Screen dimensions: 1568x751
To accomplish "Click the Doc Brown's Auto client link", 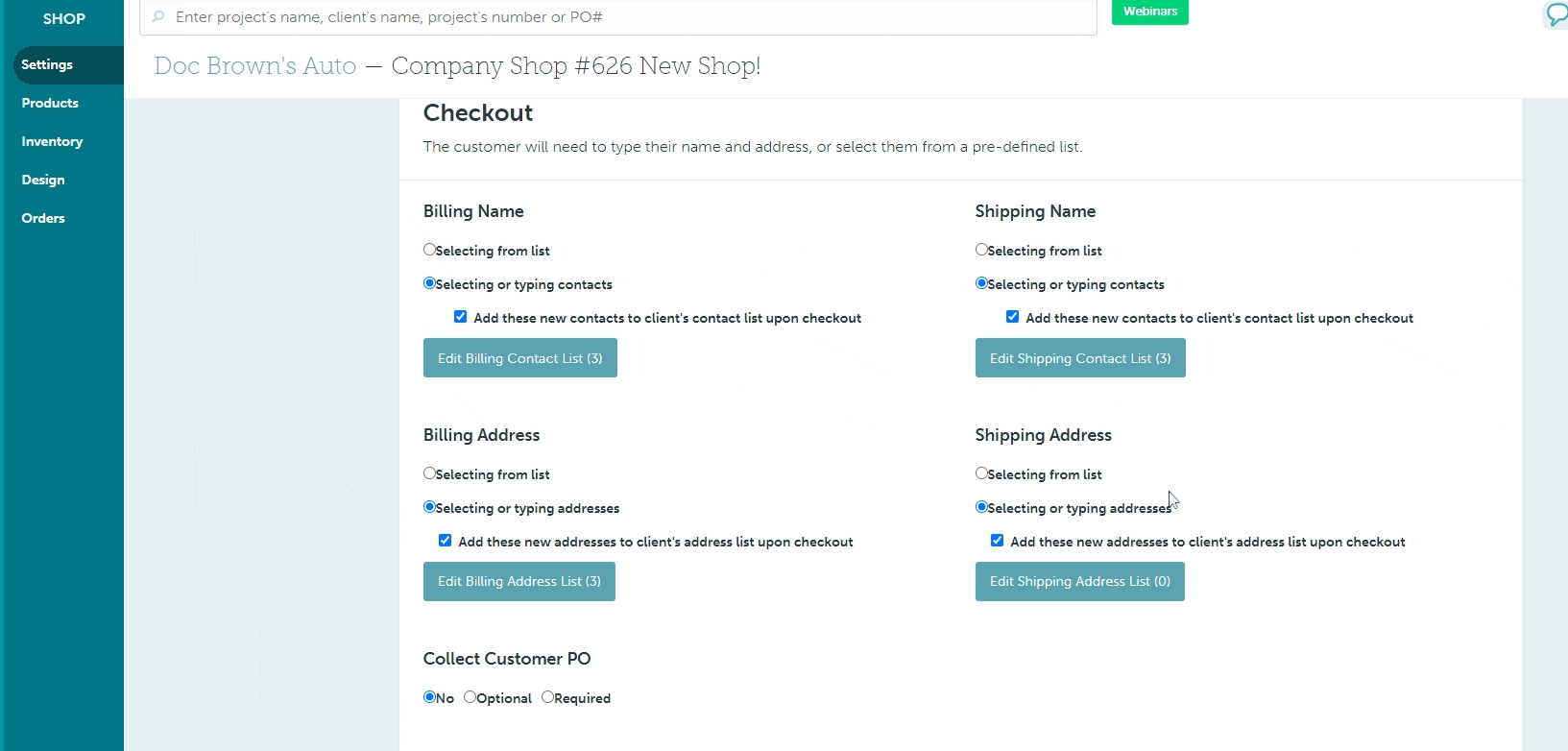I will tap(255, 65).
